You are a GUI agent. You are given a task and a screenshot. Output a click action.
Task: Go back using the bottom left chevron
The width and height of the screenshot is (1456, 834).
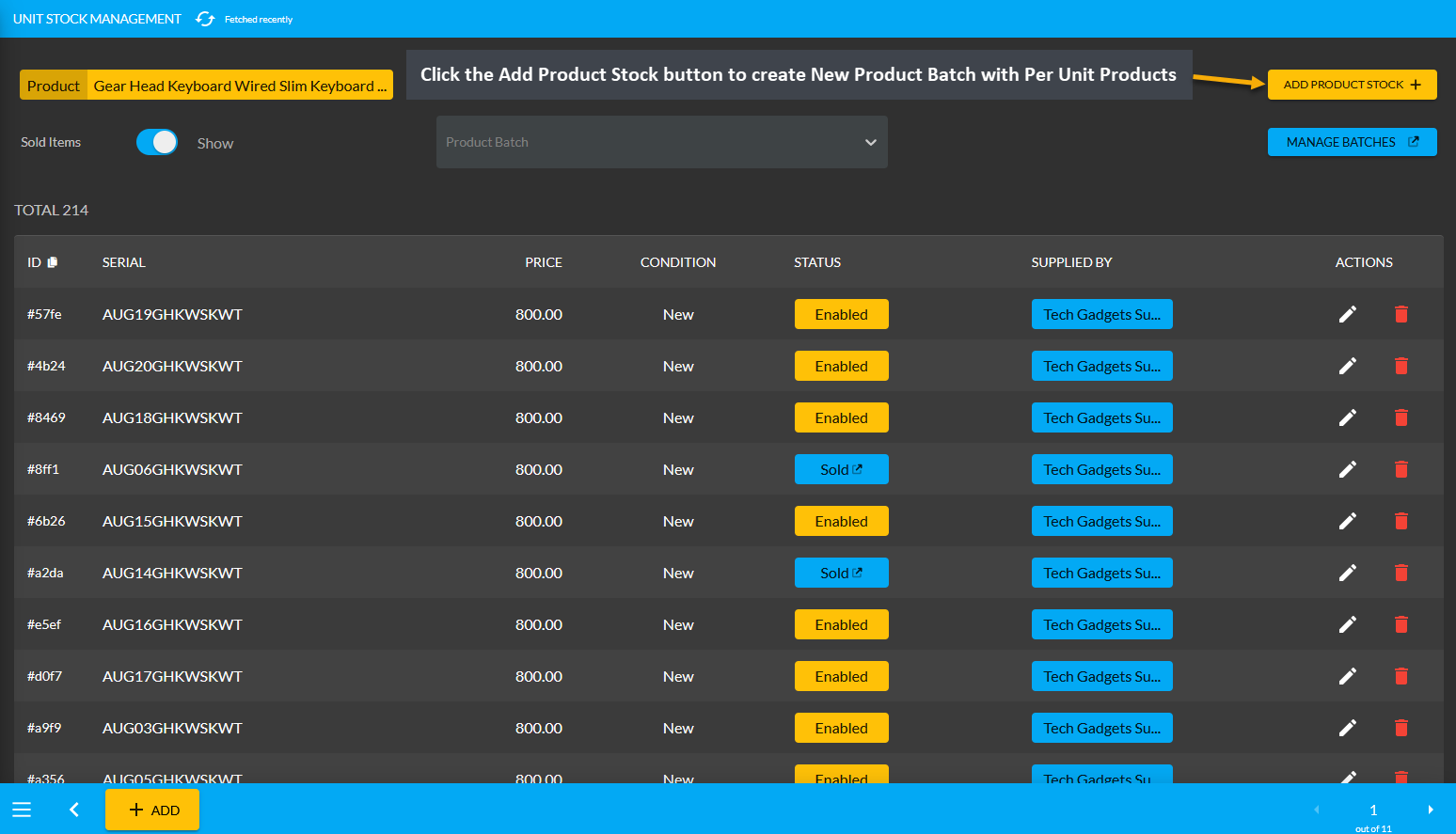[74, 810]
